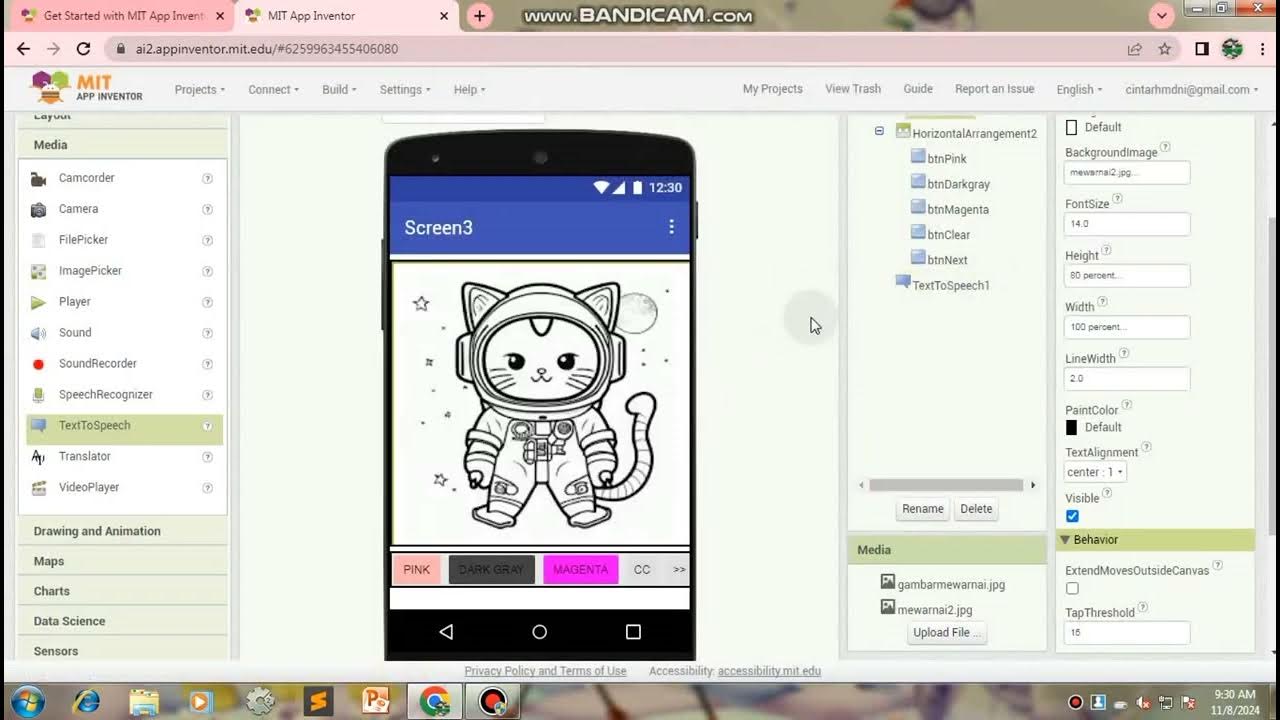Viewport: 1280px width, 720px height.
Task: Open Chrome from the taskbar
Action: click(435, 701)
